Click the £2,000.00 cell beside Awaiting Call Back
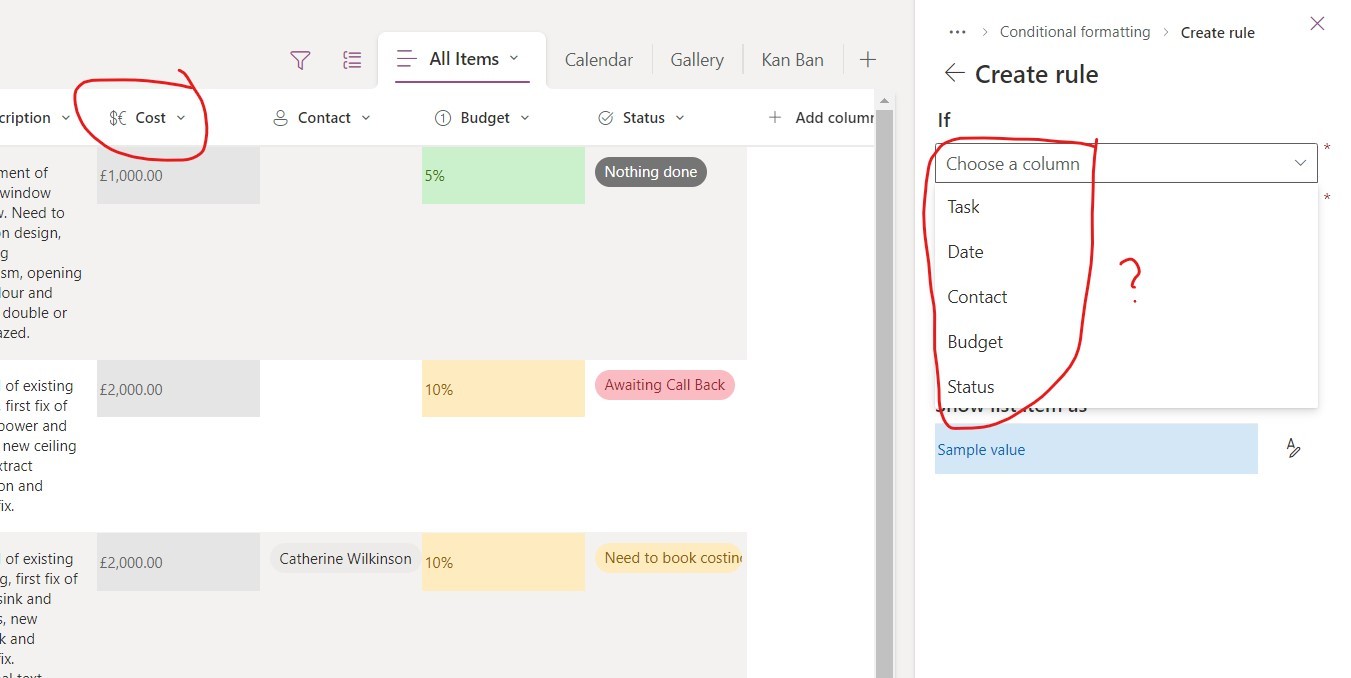The image size is (1351, 678). 178,389
